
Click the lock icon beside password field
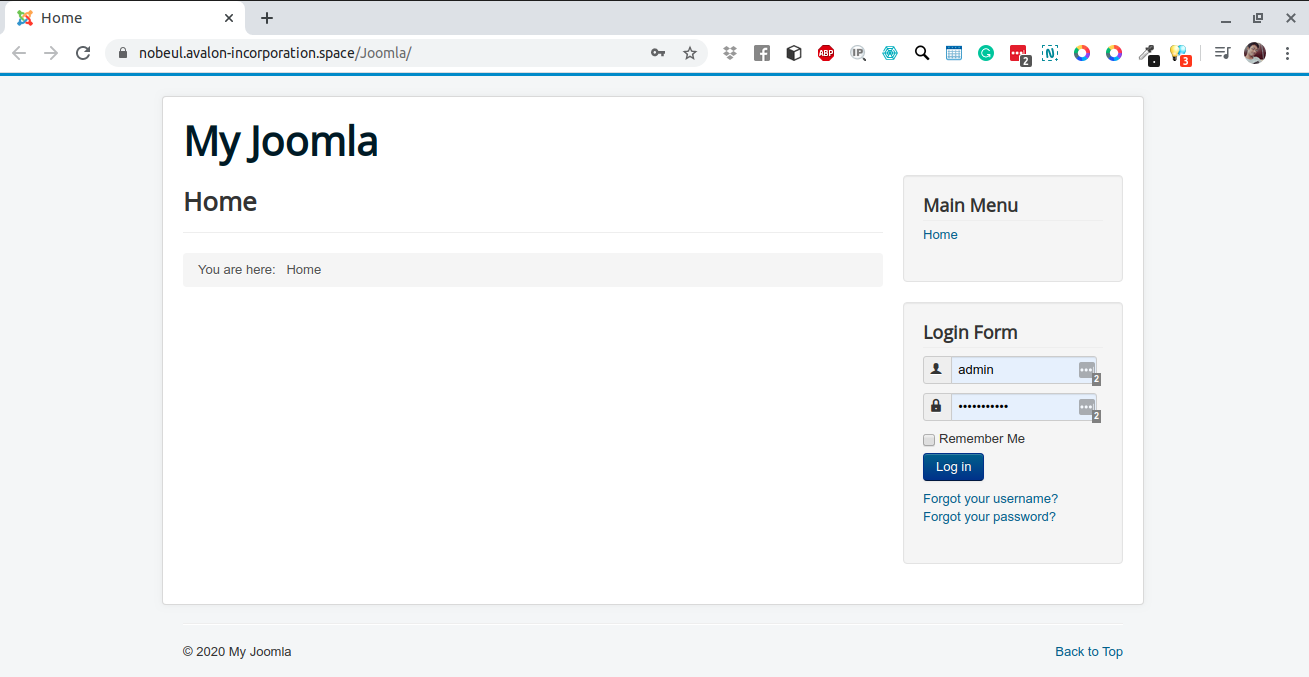(936, 407)
